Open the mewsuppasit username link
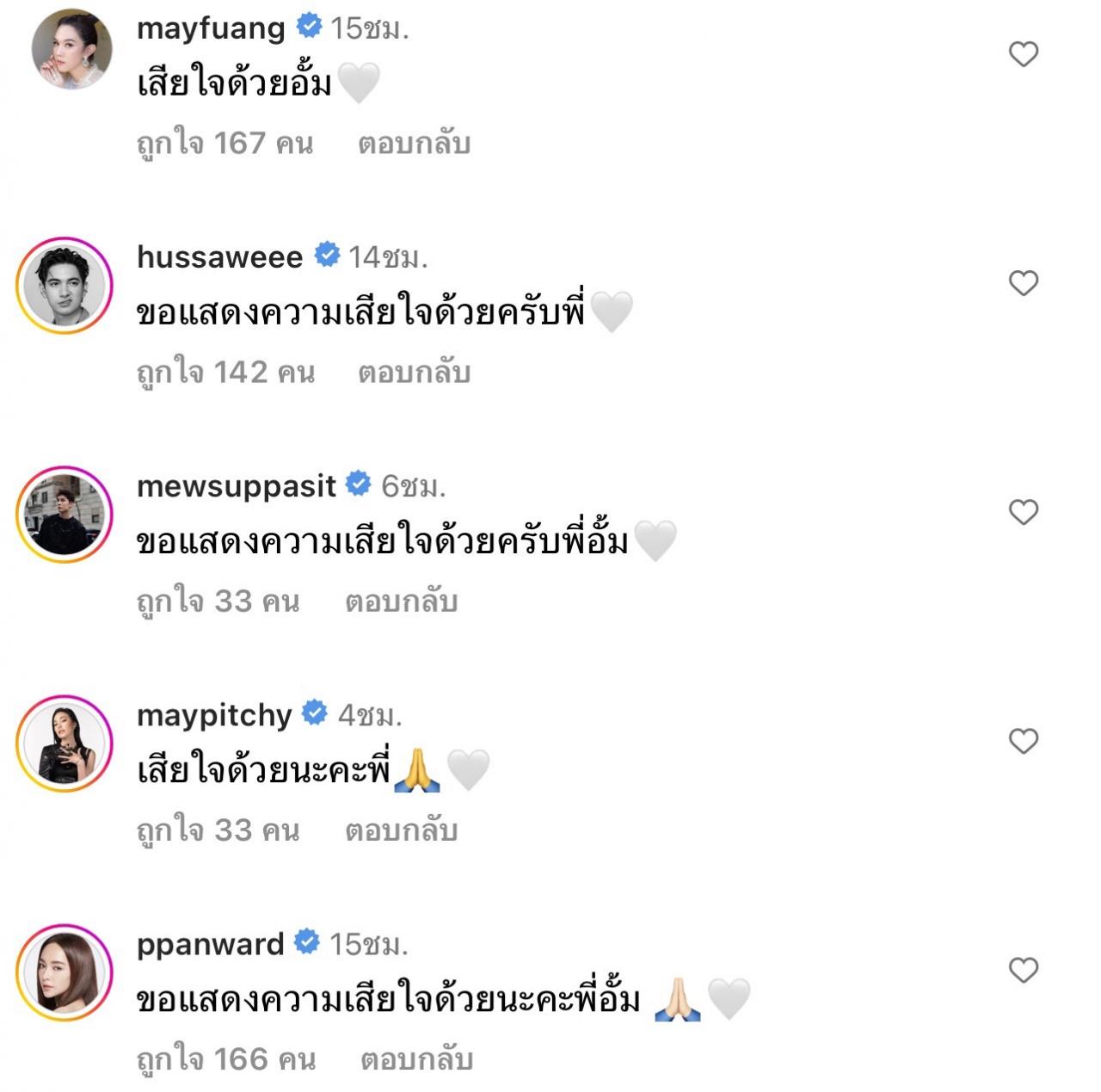 pos(236,486)
